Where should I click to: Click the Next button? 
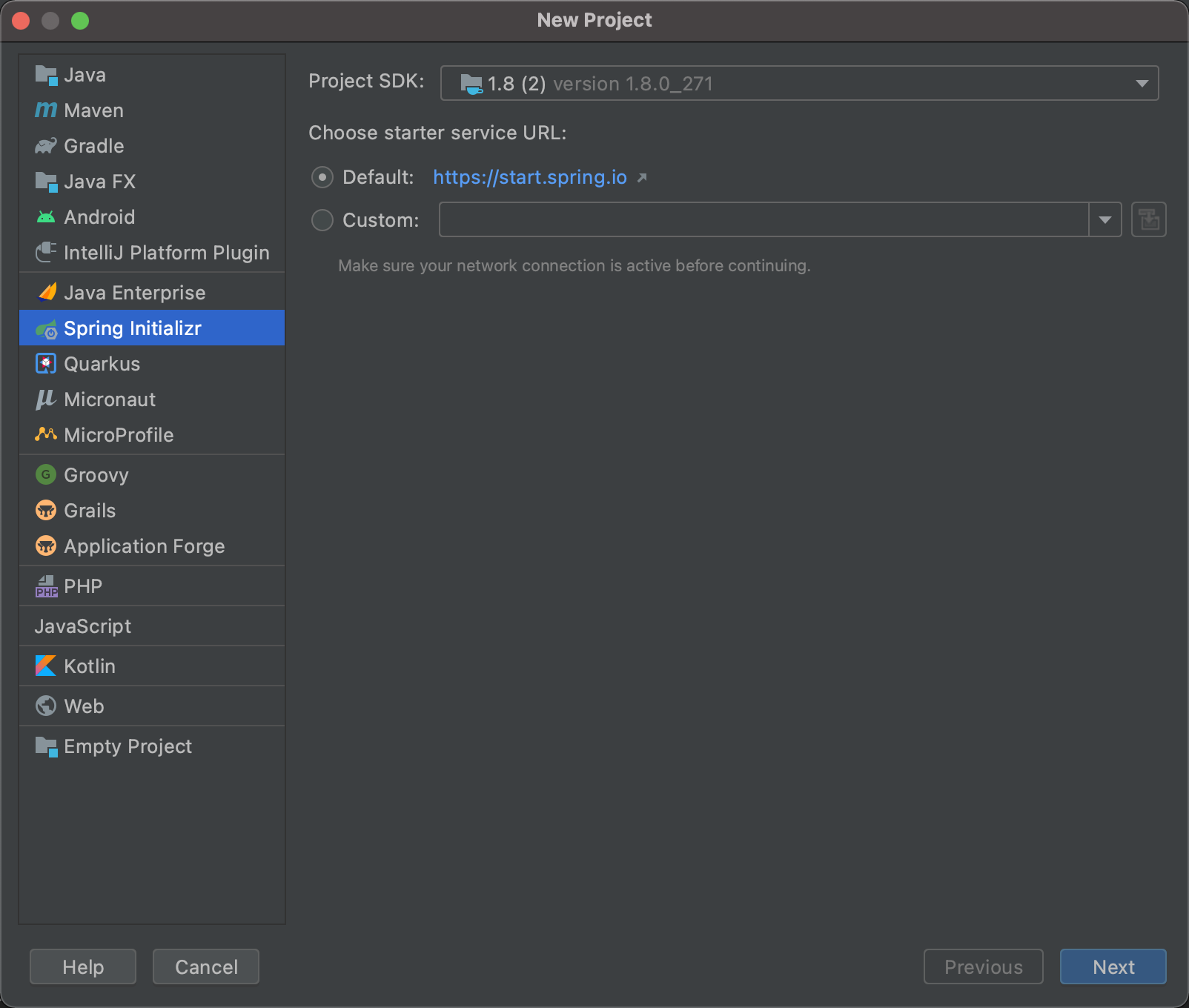[x=1113, y=966]
